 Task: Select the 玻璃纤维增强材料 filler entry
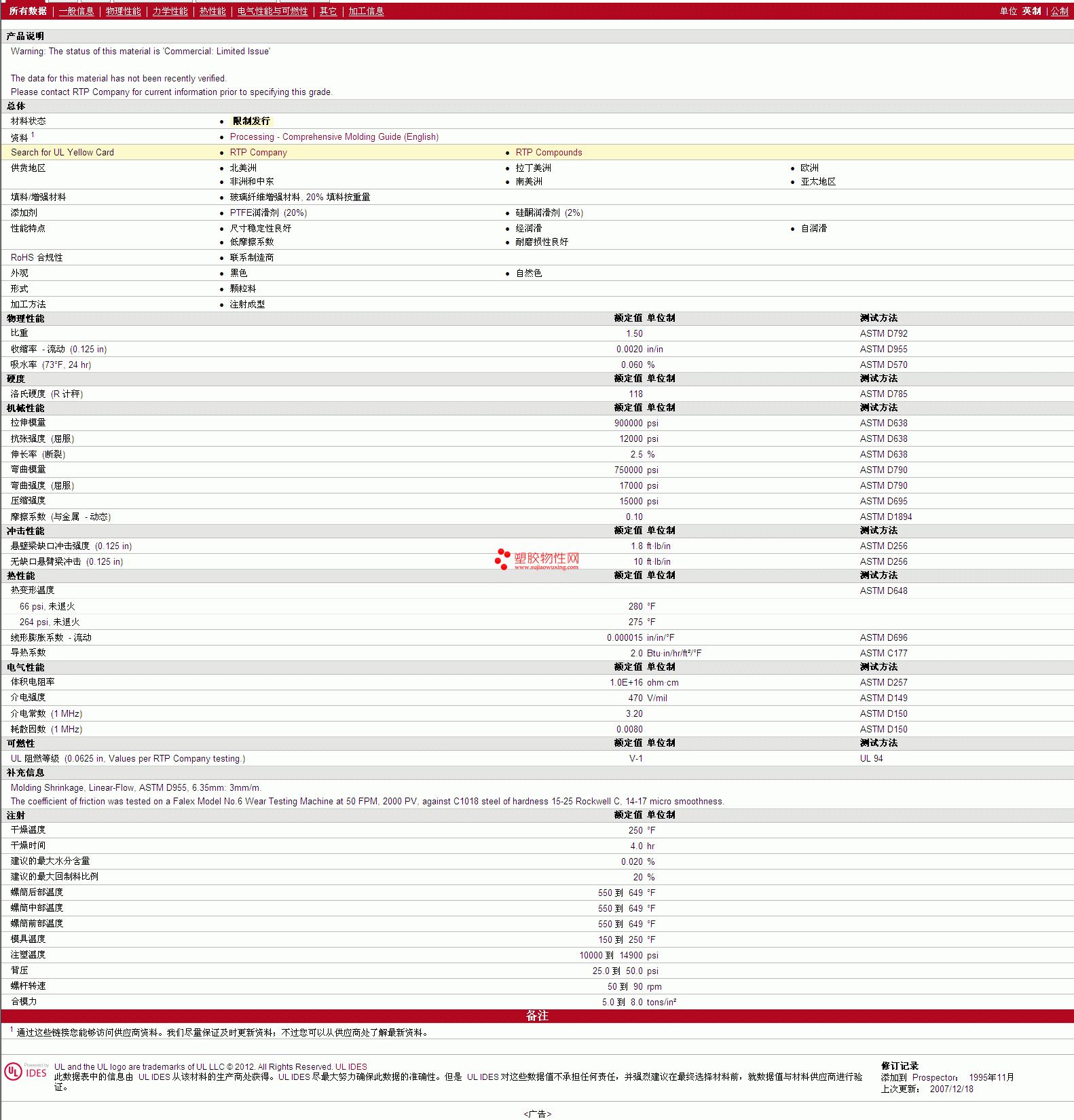click(x=300, y=197)
